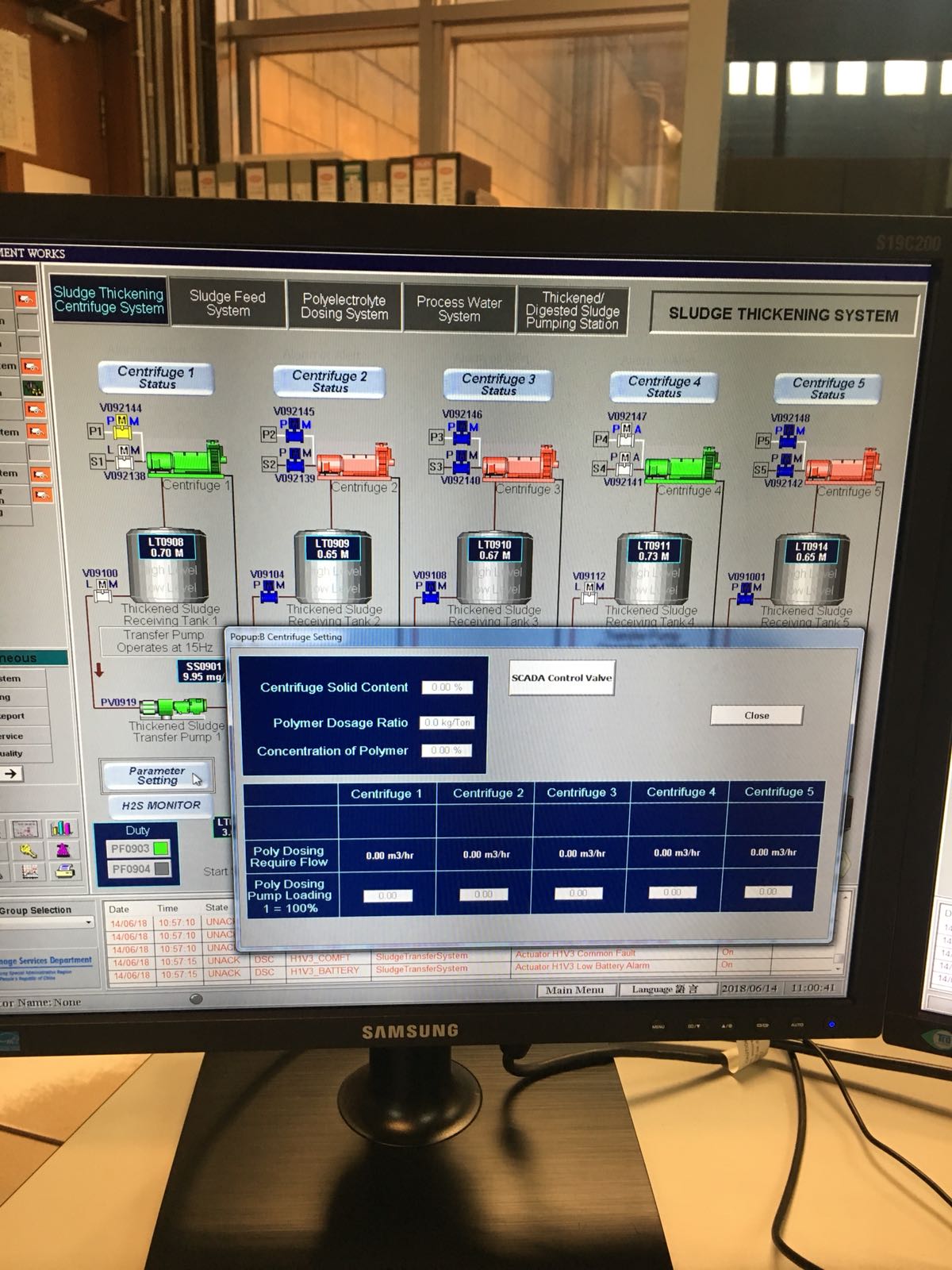Viewport: 952px width, 1270px height.
Task: Click the right arrow button in left panel
Action: click(12, 773)
